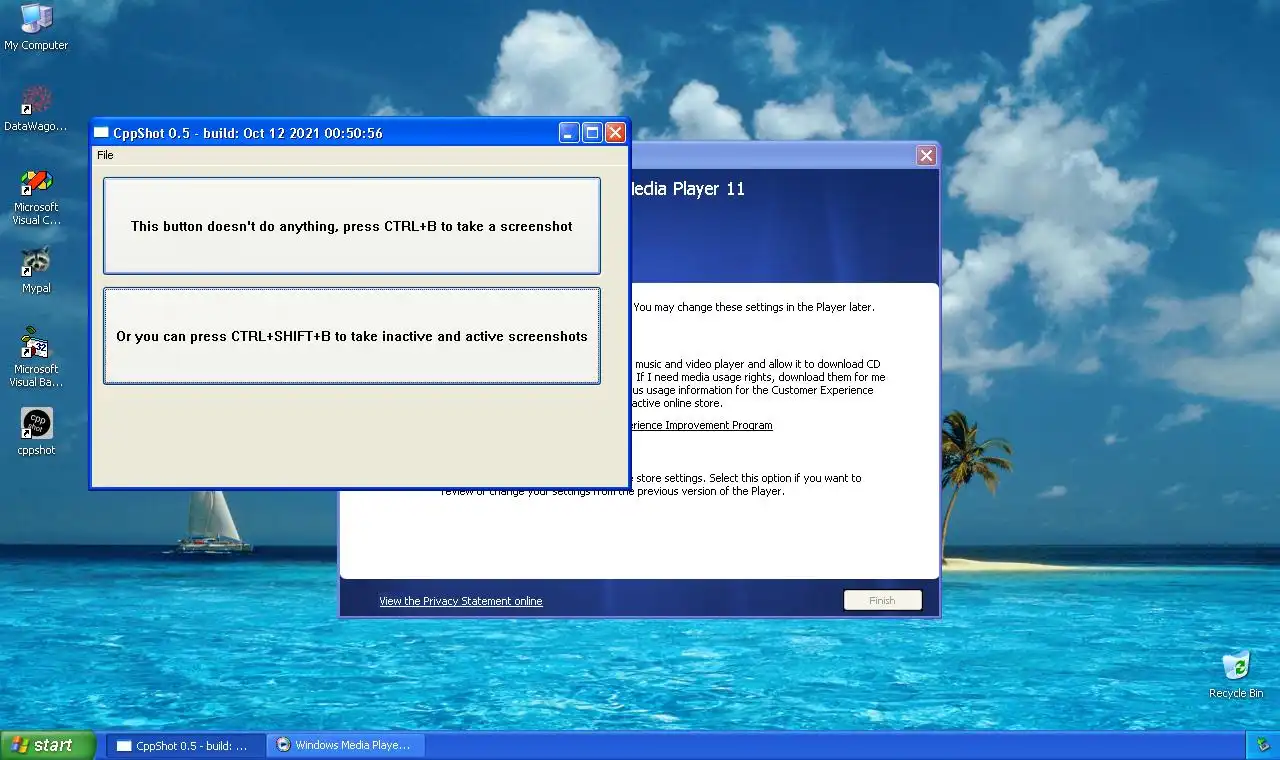Viewport: 1280px width, 760px height.
Task: Select the cppshot desktop shortcut
Action: point(36,432)
